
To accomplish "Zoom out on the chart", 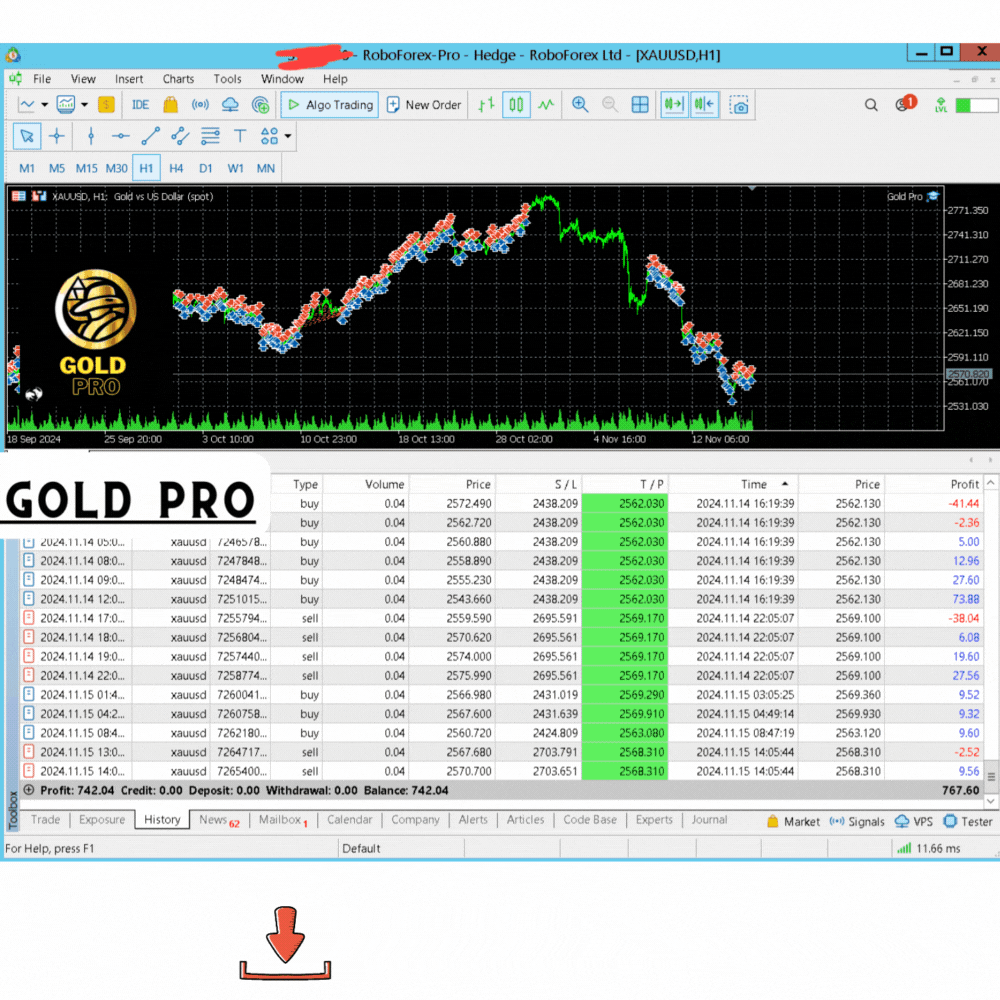I will (x=610, y=105).
